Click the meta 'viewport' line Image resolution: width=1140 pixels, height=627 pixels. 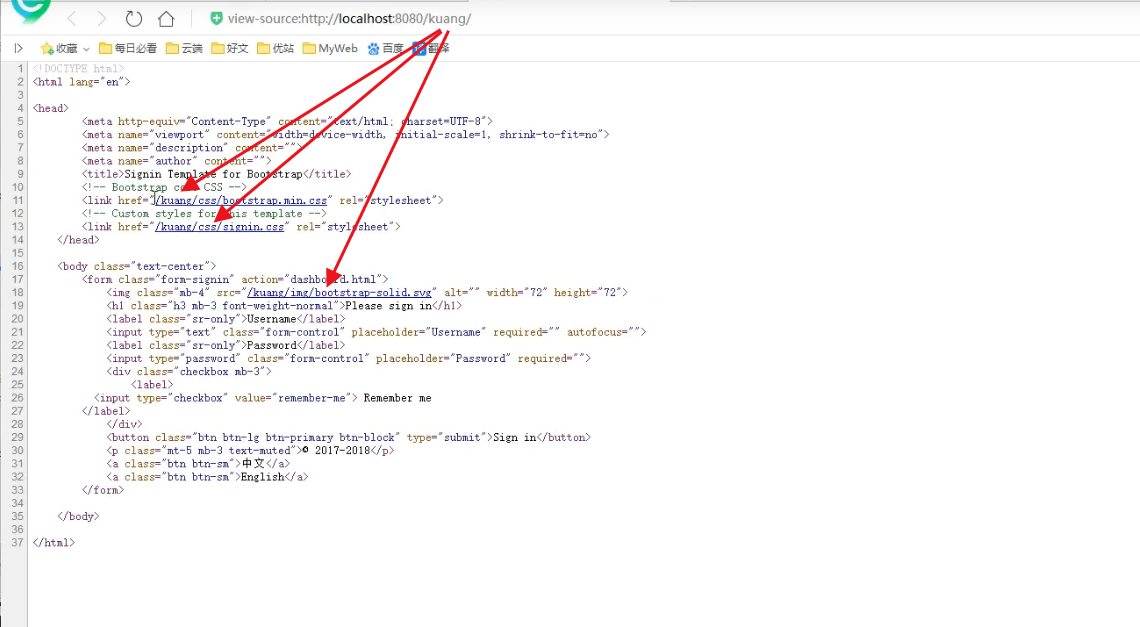coord(346,134)
